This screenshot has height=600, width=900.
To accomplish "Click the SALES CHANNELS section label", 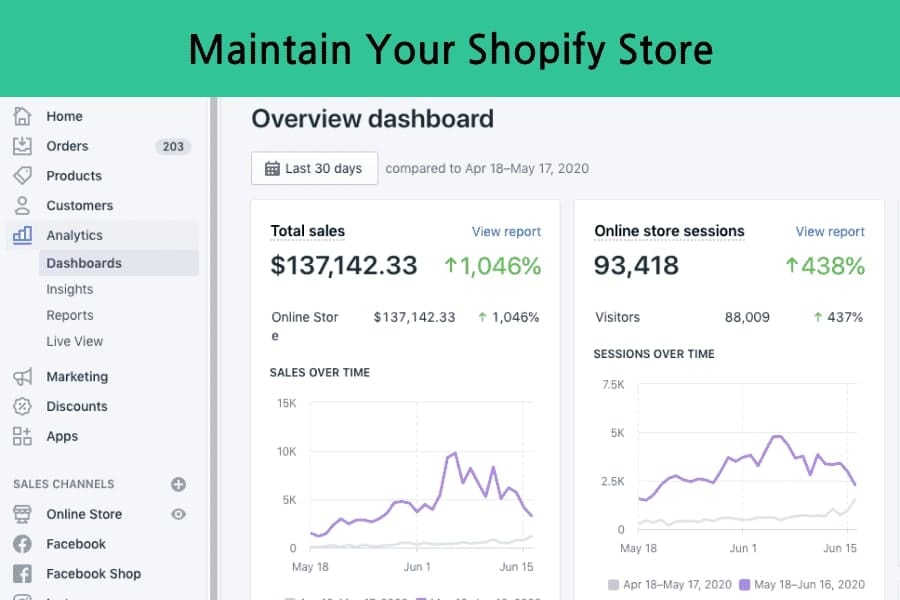I will (x=64, y=484).
